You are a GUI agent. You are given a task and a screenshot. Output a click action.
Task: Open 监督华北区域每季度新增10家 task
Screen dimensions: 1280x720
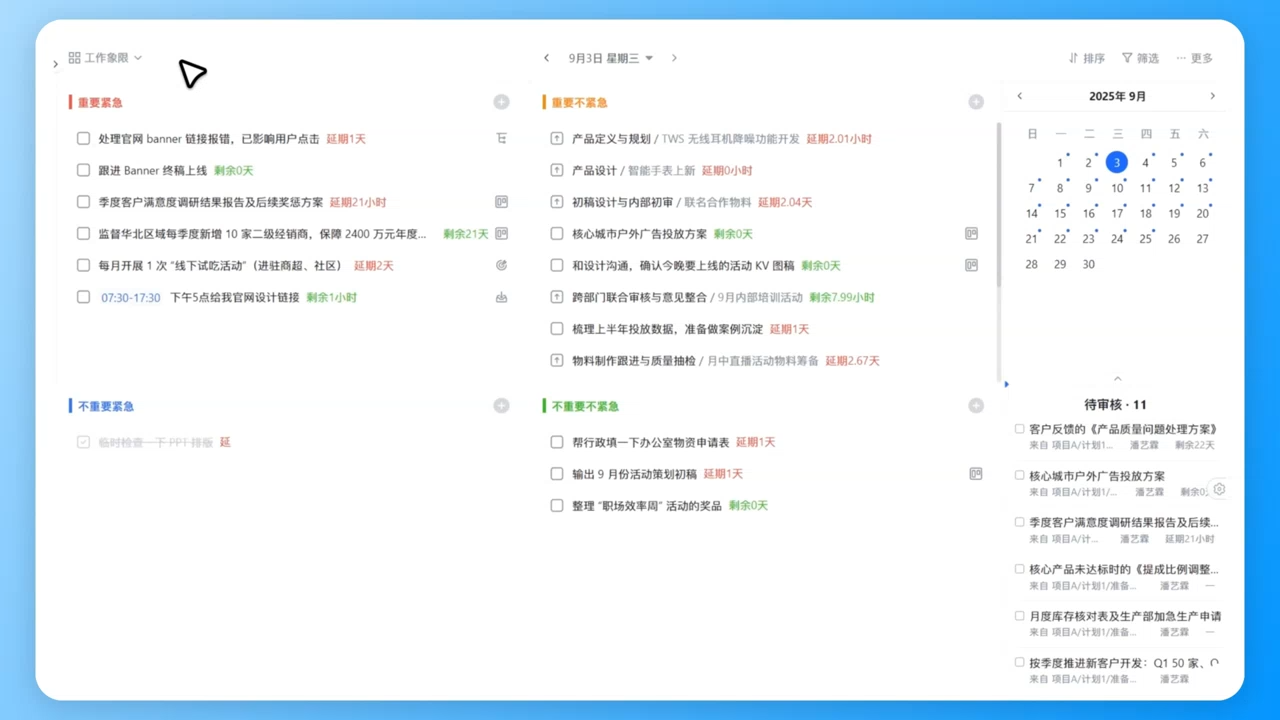tap(263, 234)
